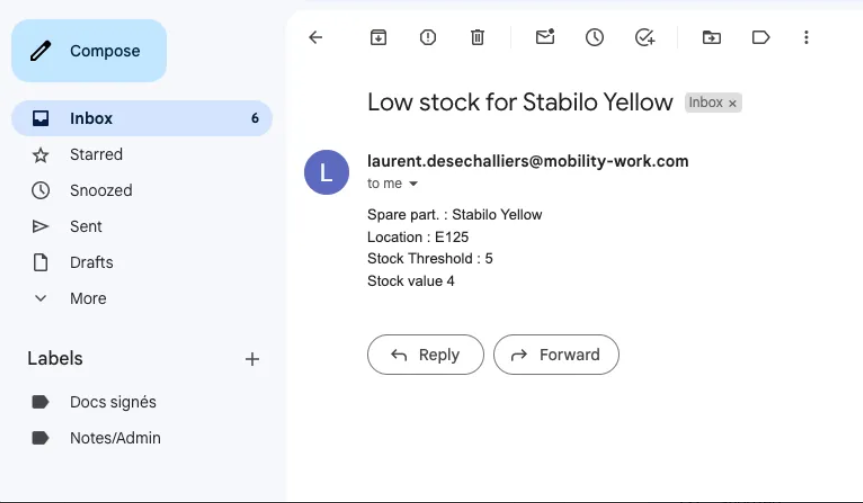The image size is (863, 503).
Task: Delete email using trash icon
Action: (x=478, y=38)
